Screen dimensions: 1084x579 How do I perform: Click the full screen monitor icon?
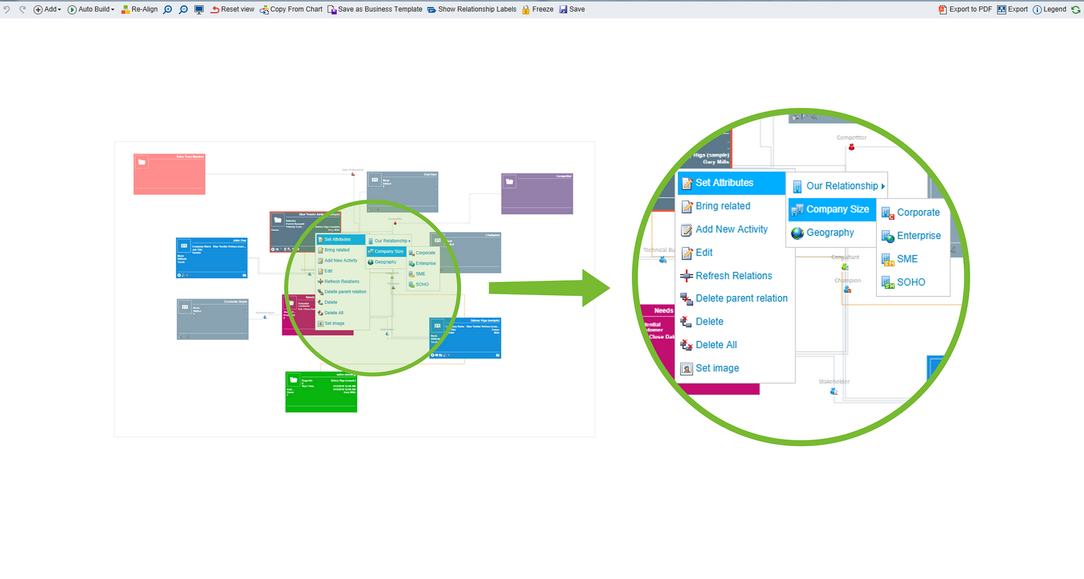point(199,9)
